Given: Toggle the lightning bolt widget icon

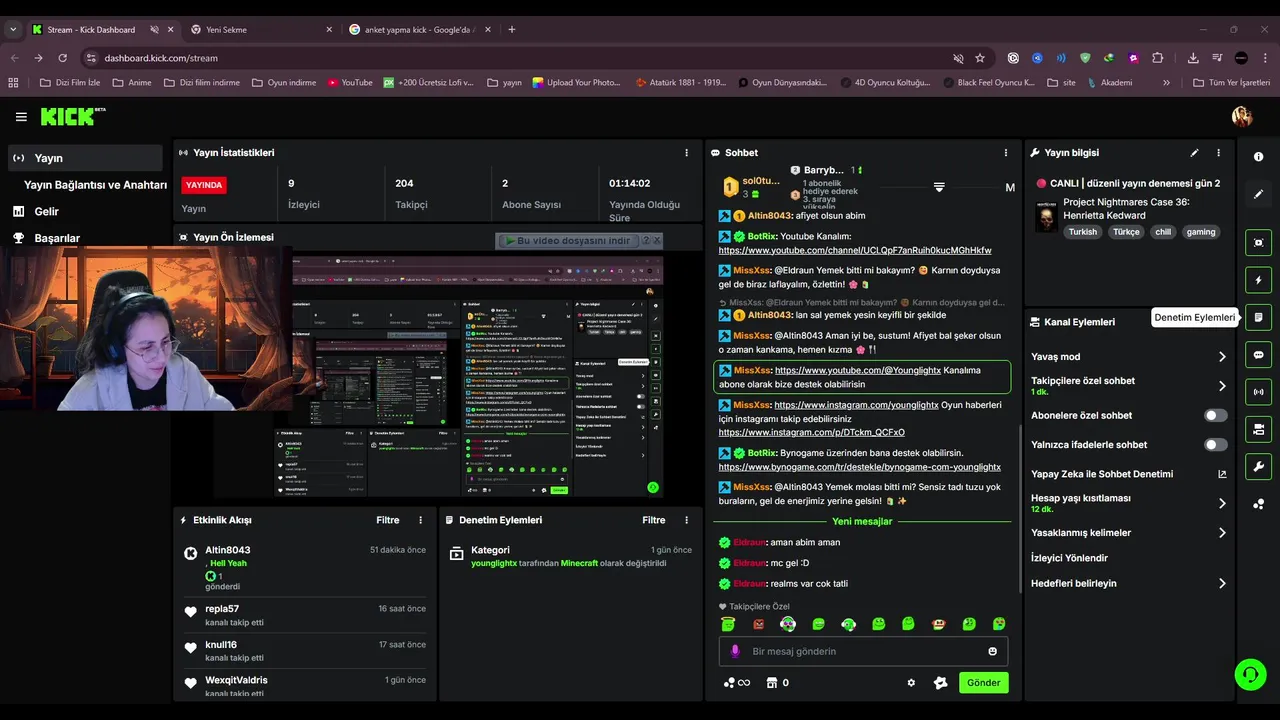Looking at the screenshot, I should [1258, 280].
